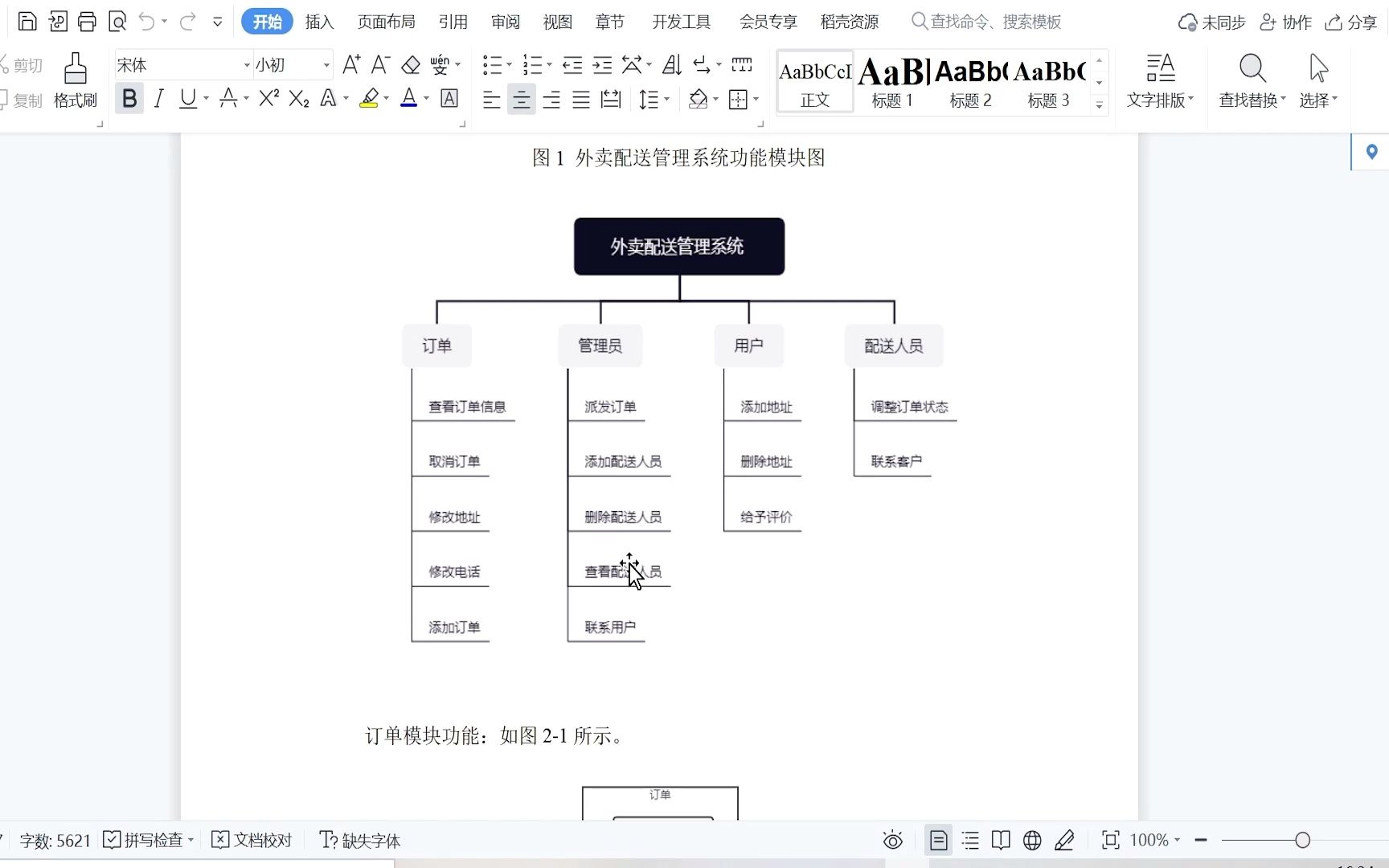
Task: Click the font color A swatch
Action: click(x=408, y=99)
